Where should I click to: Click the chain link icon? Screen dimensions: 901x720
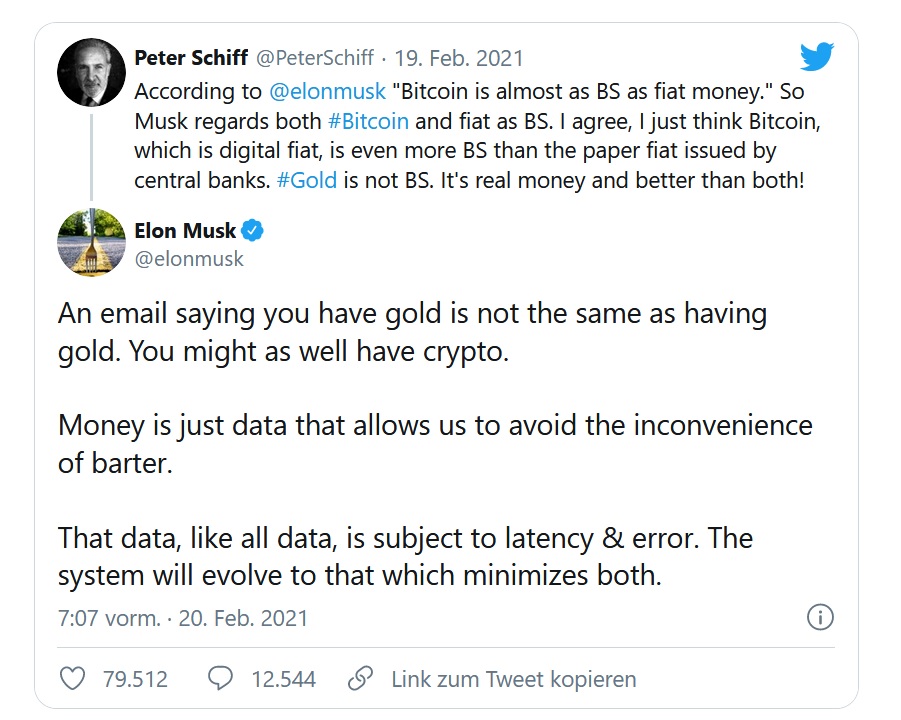pyautogui.click(x=360, y=680)
